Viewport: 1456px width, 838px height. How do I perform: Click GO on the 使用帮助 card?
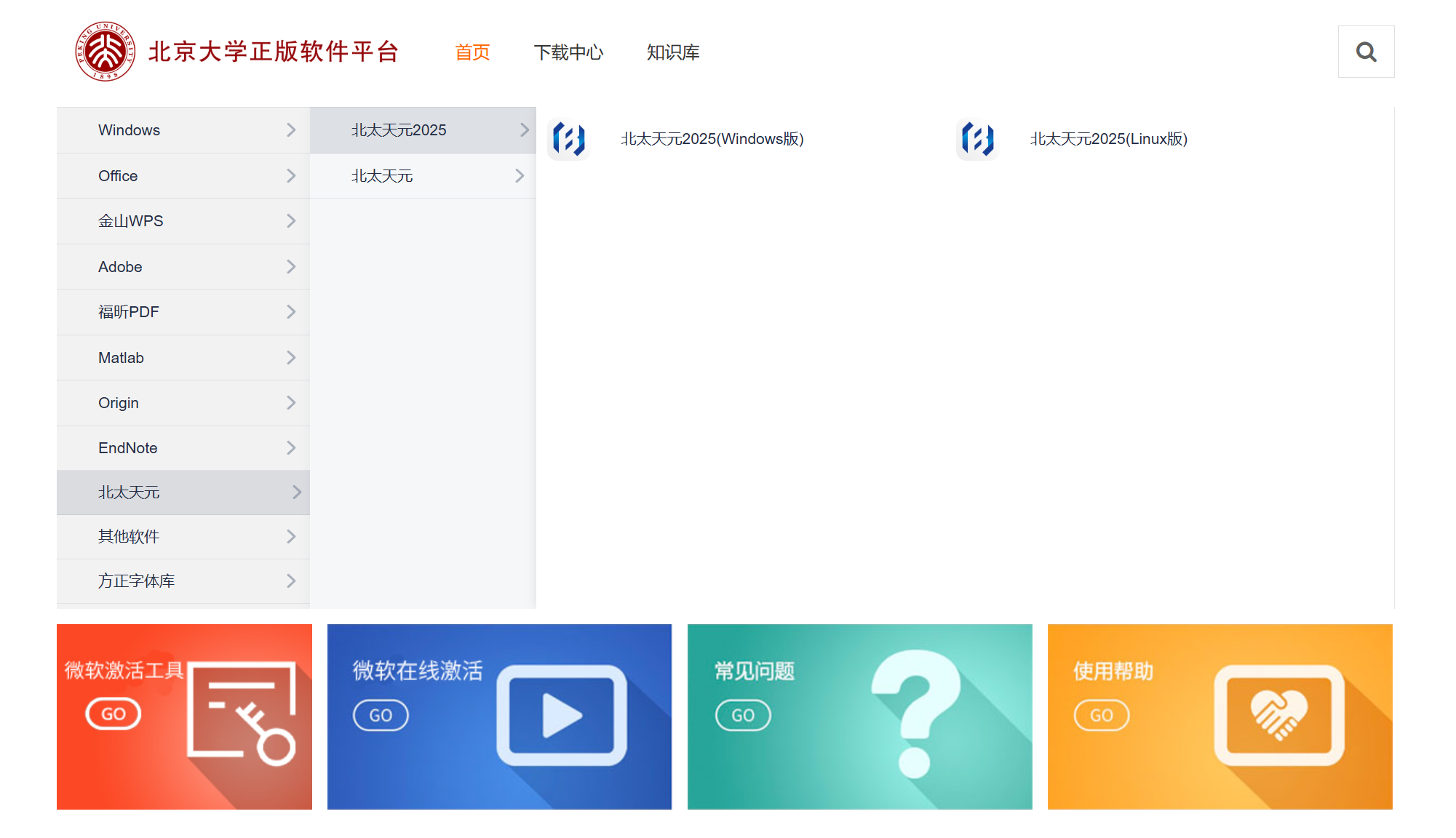pos(1101,714)
